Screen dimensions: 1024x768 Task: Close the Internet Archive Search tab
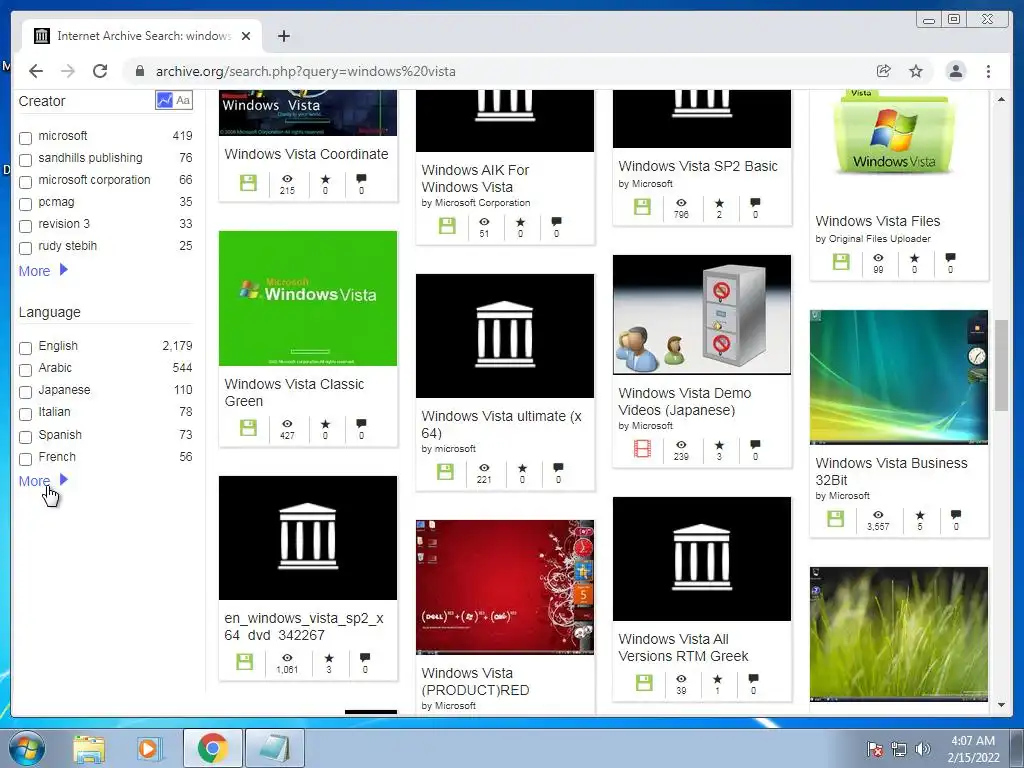(x=246, y=36)
